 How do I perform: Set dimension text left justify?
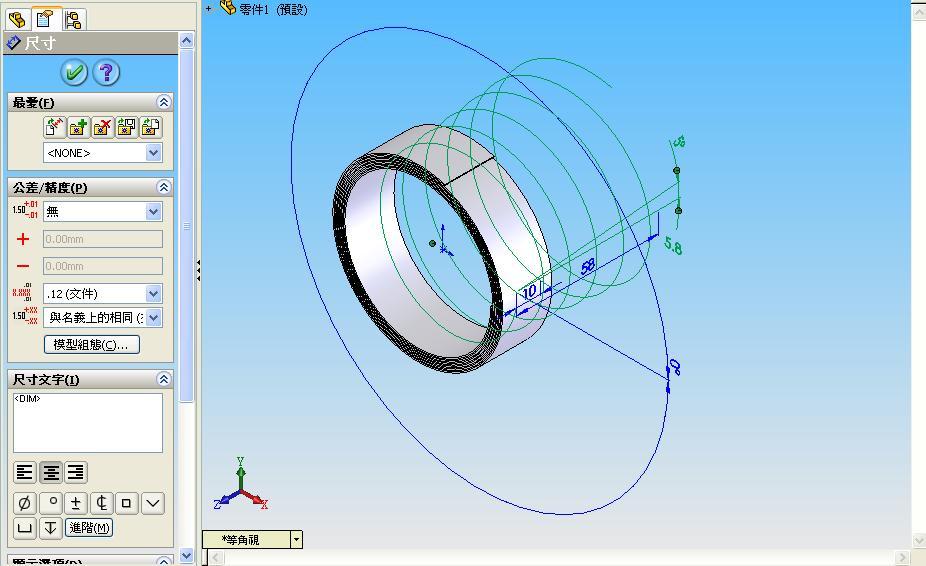coord(25,472)
